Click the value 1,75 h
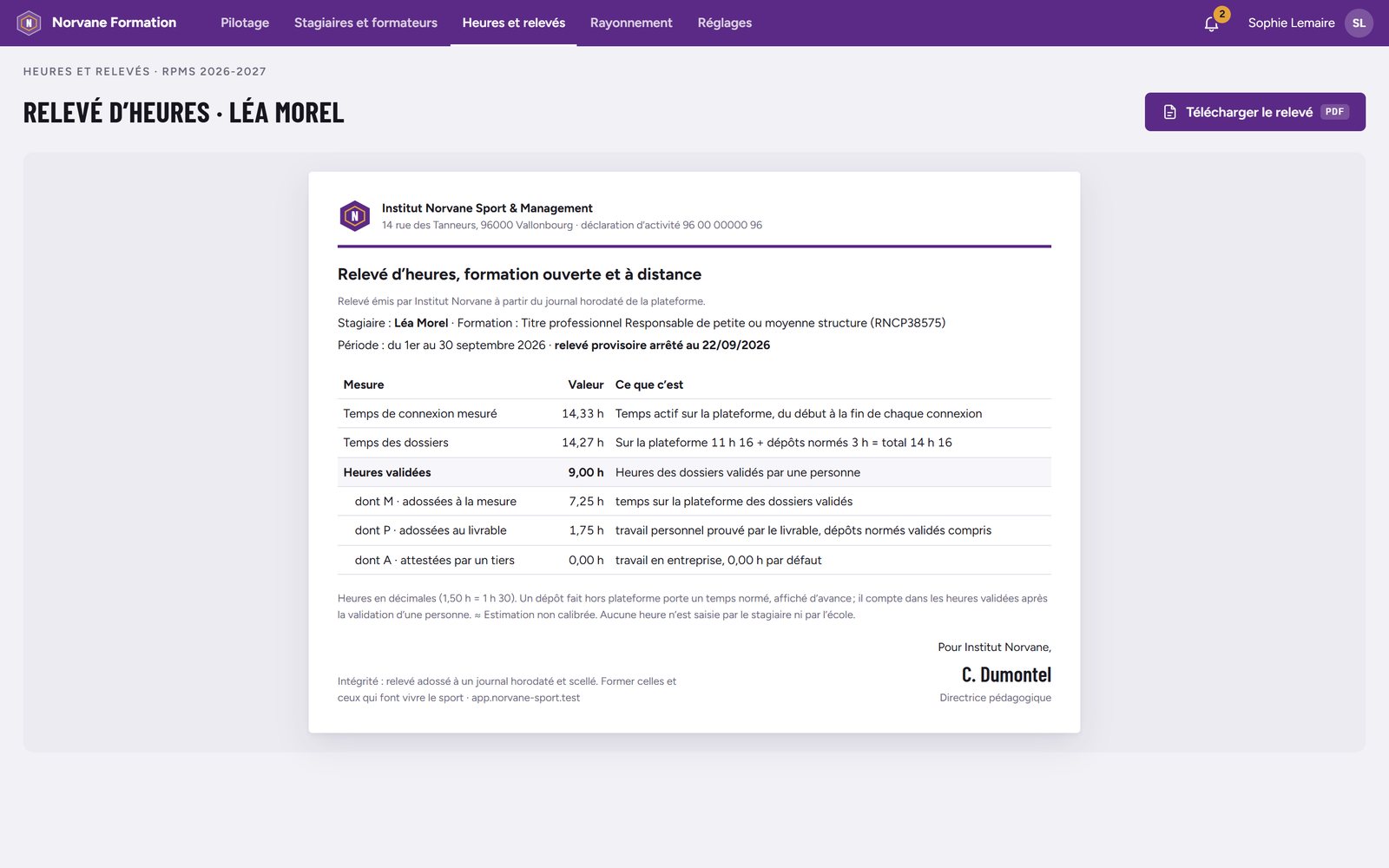 tap(586, 530)
